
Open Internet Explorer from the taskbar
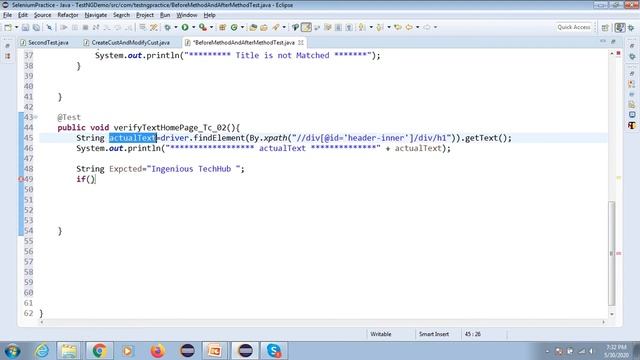(x=42, y=351)
